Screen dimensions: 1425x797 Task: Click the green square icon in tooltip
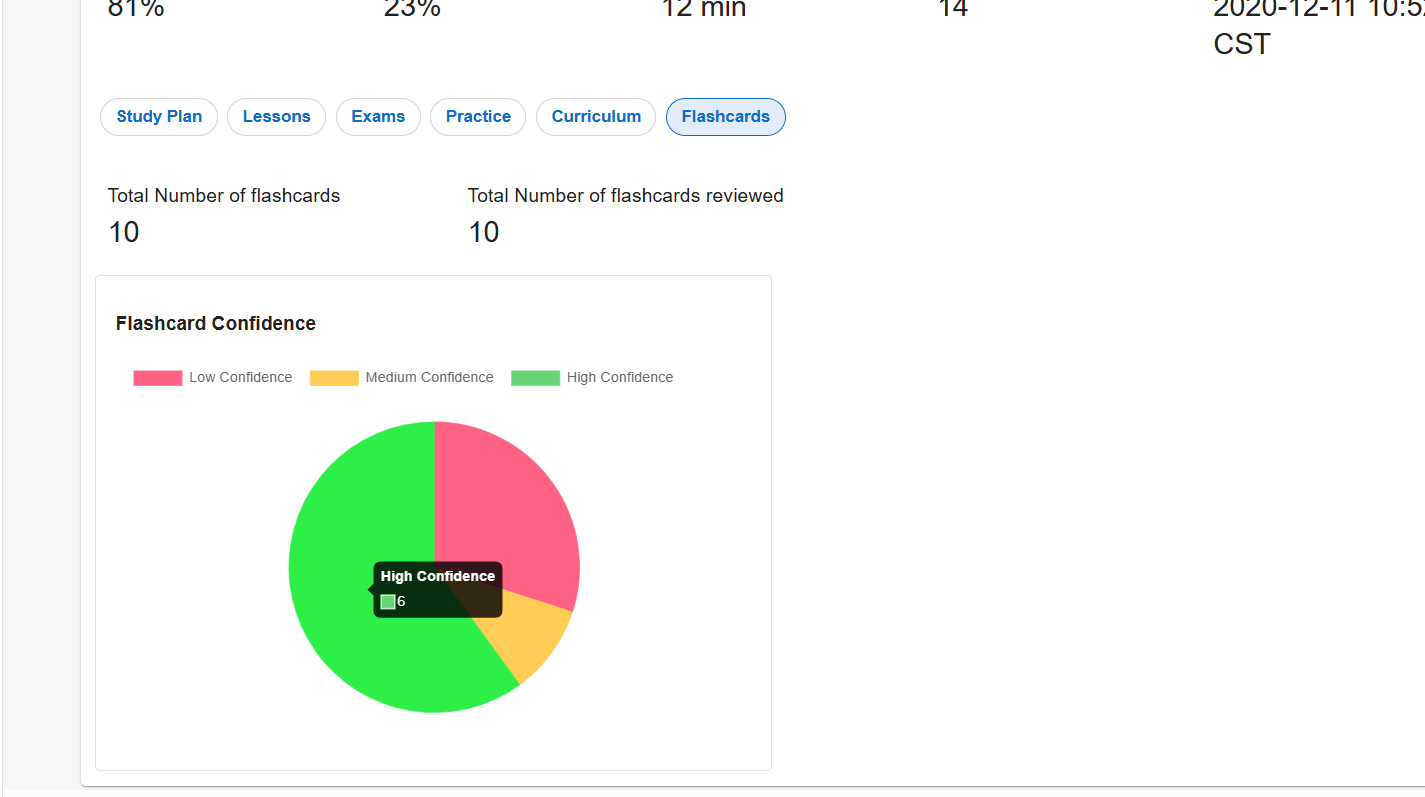coord(388,602)
